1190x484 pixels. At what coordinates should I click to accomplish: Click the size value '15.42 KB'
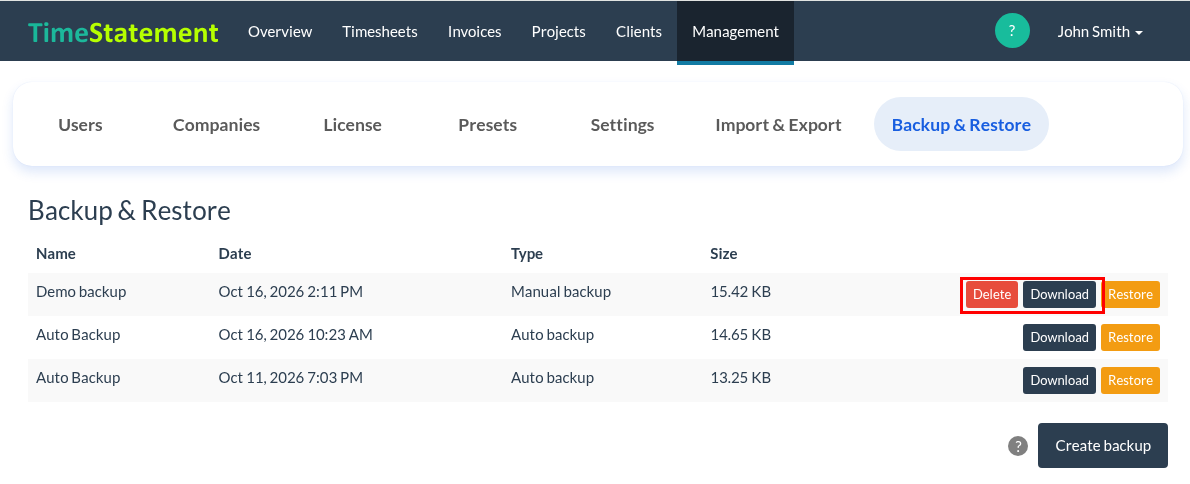pyautogui.click(x=741, y=291)
